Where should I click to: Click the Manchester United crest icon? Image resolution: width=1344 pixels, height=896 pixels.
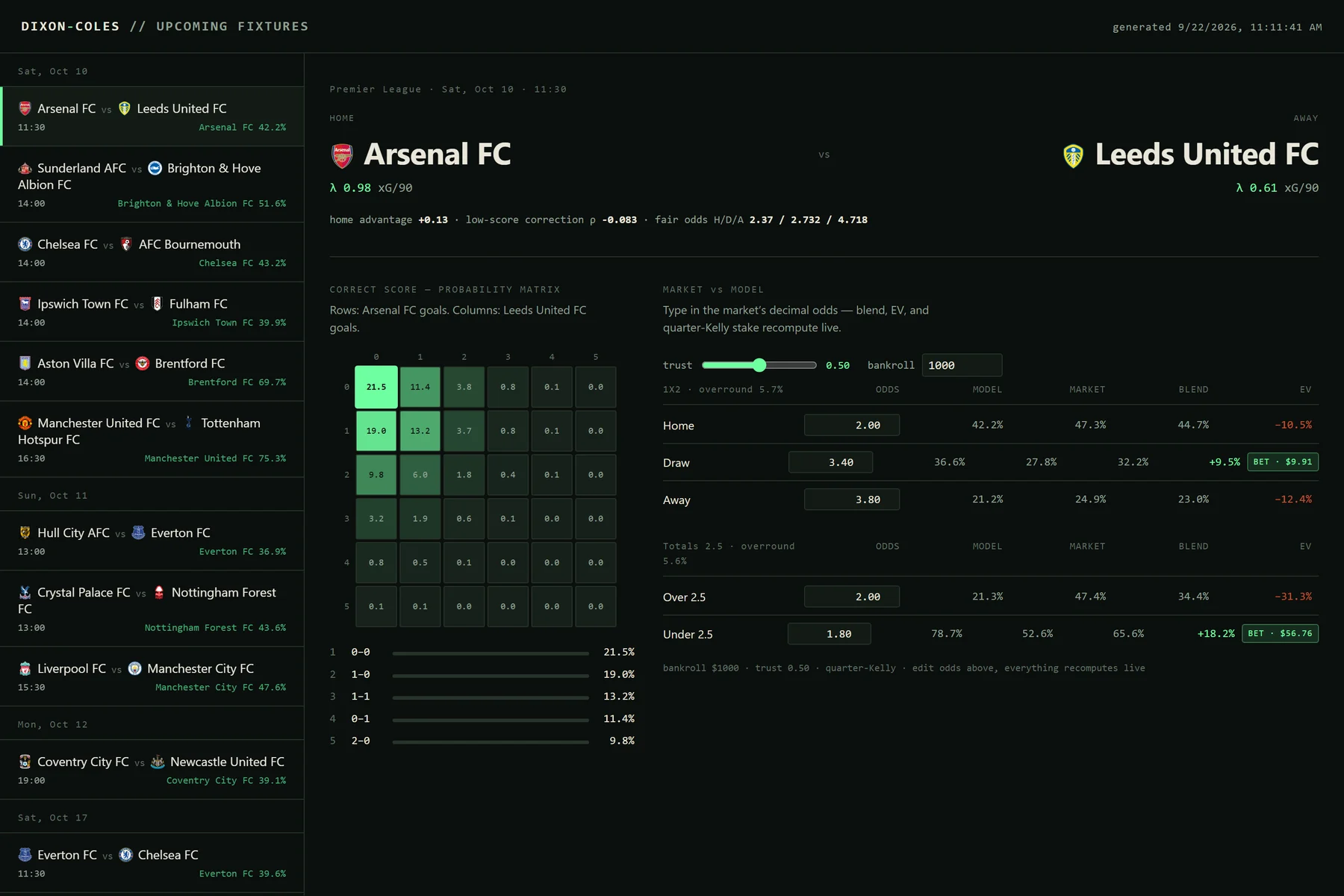click(25, 423)
